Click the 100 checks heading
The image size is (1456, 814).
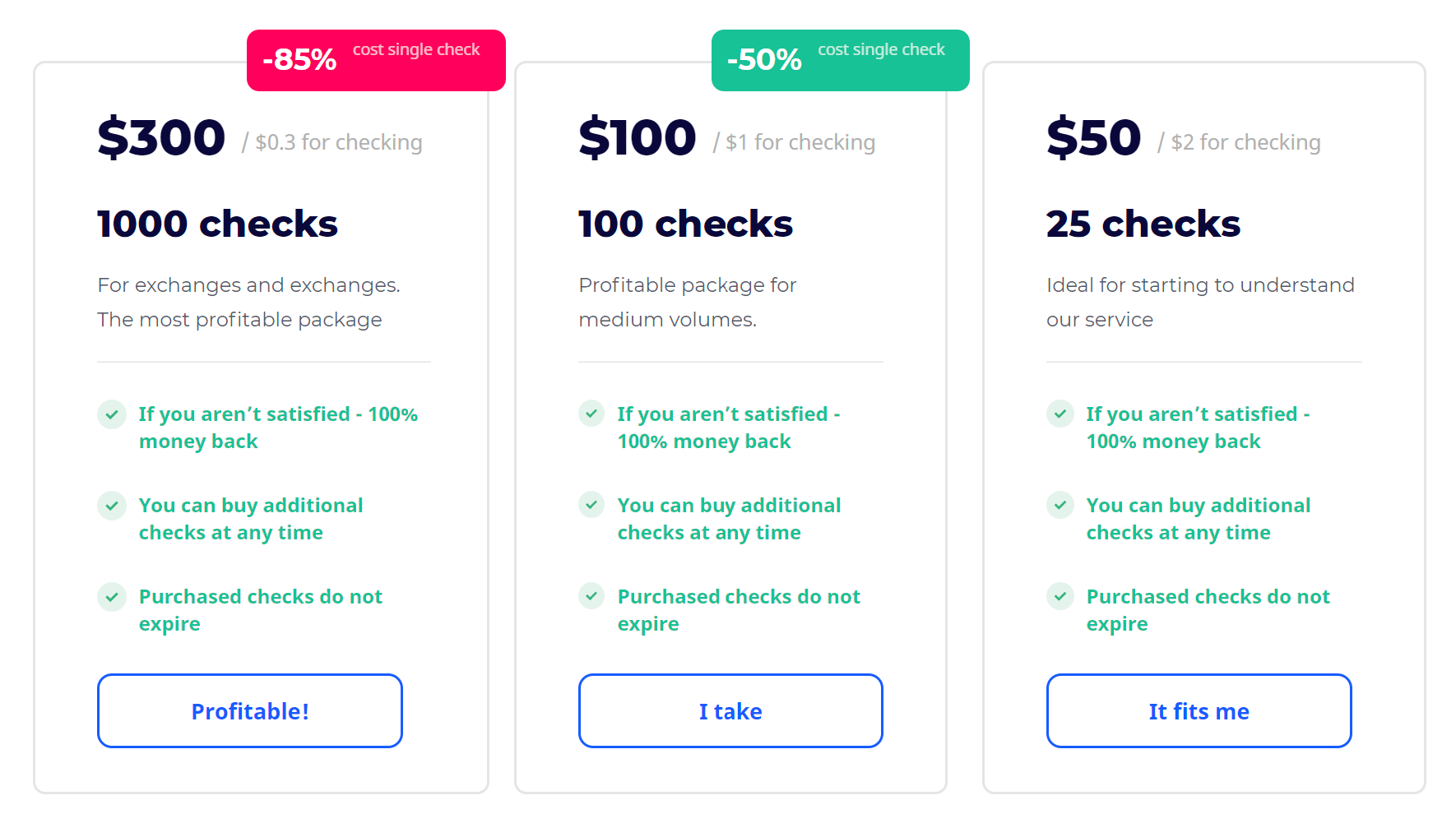[x=685, y=224]
